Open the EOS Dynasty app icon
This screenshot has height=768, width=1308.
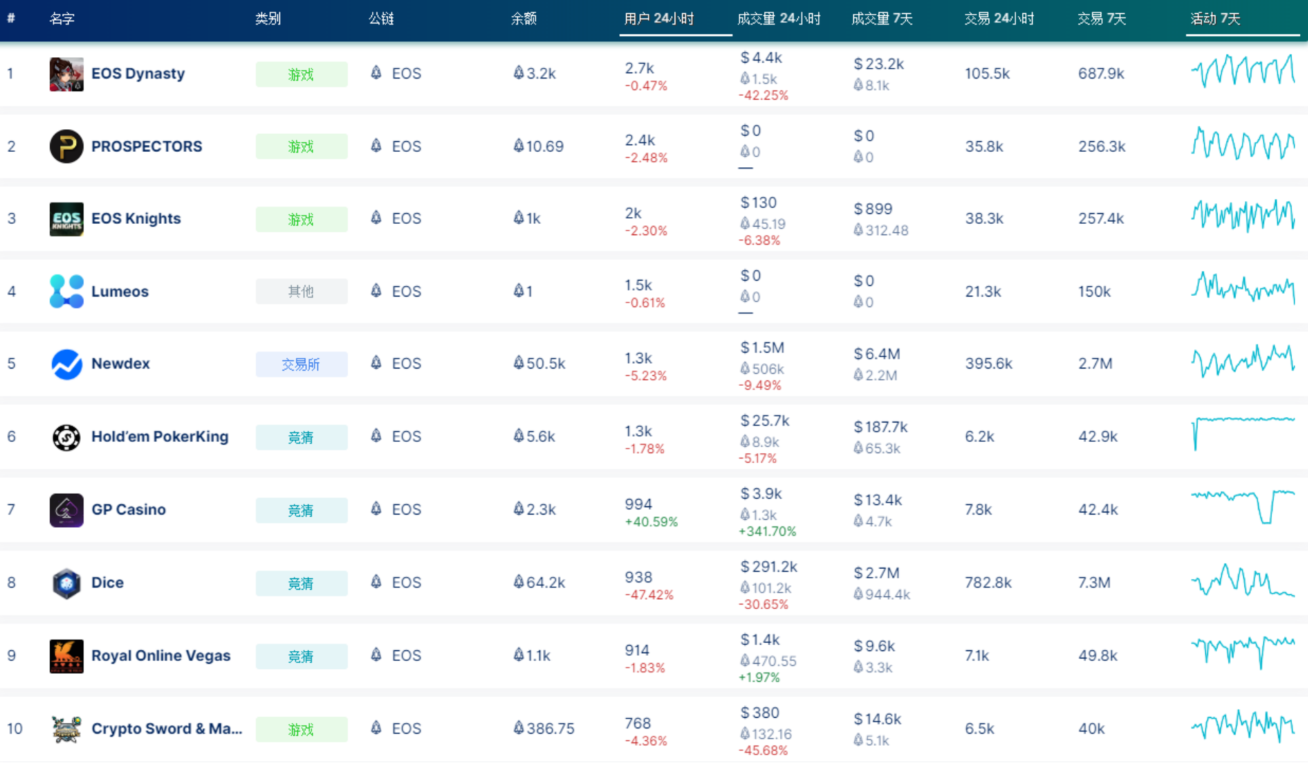(x=67, y=74)
